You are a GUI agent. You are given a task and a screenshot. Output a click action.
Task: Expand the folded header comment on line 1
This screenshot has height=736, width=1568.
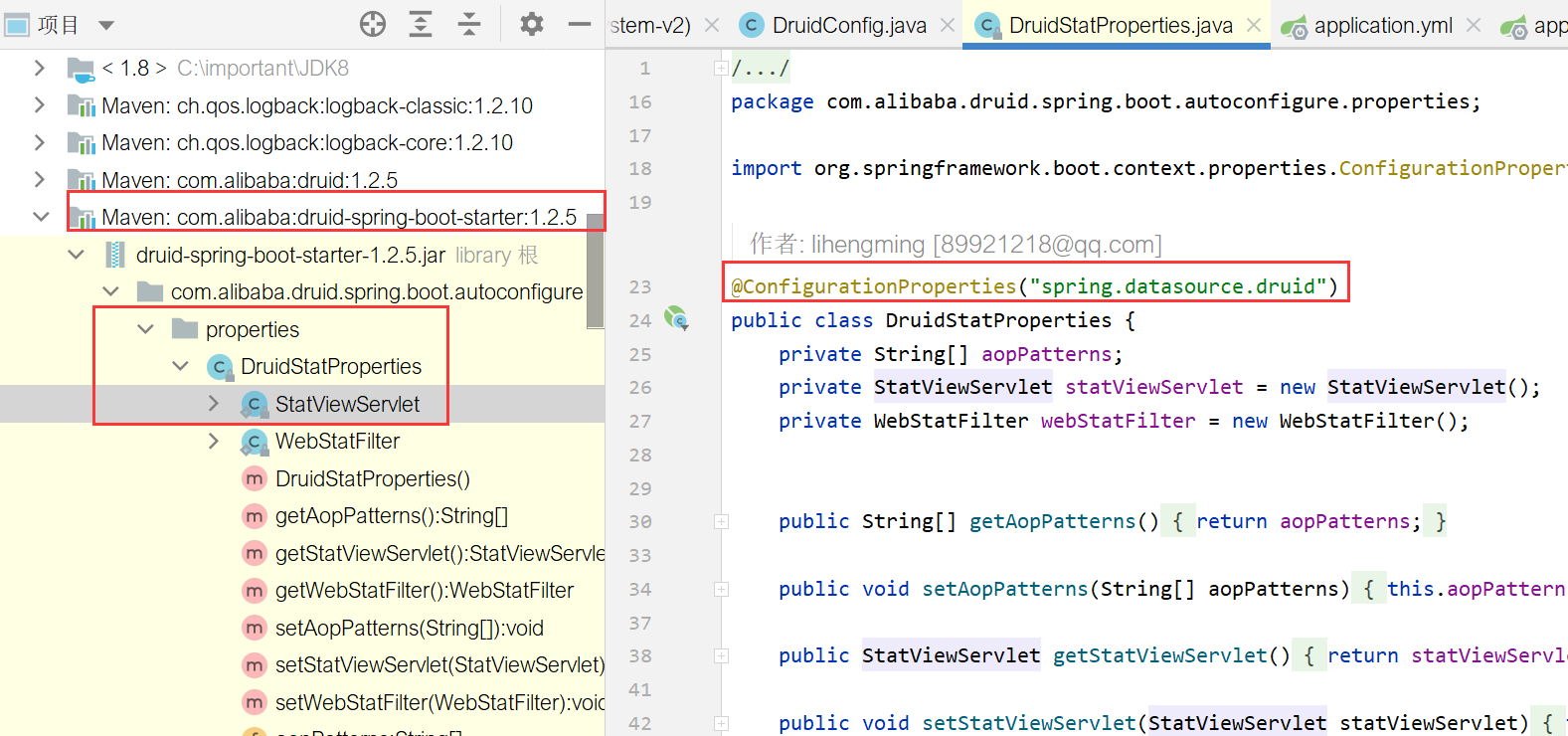point(721,68)
